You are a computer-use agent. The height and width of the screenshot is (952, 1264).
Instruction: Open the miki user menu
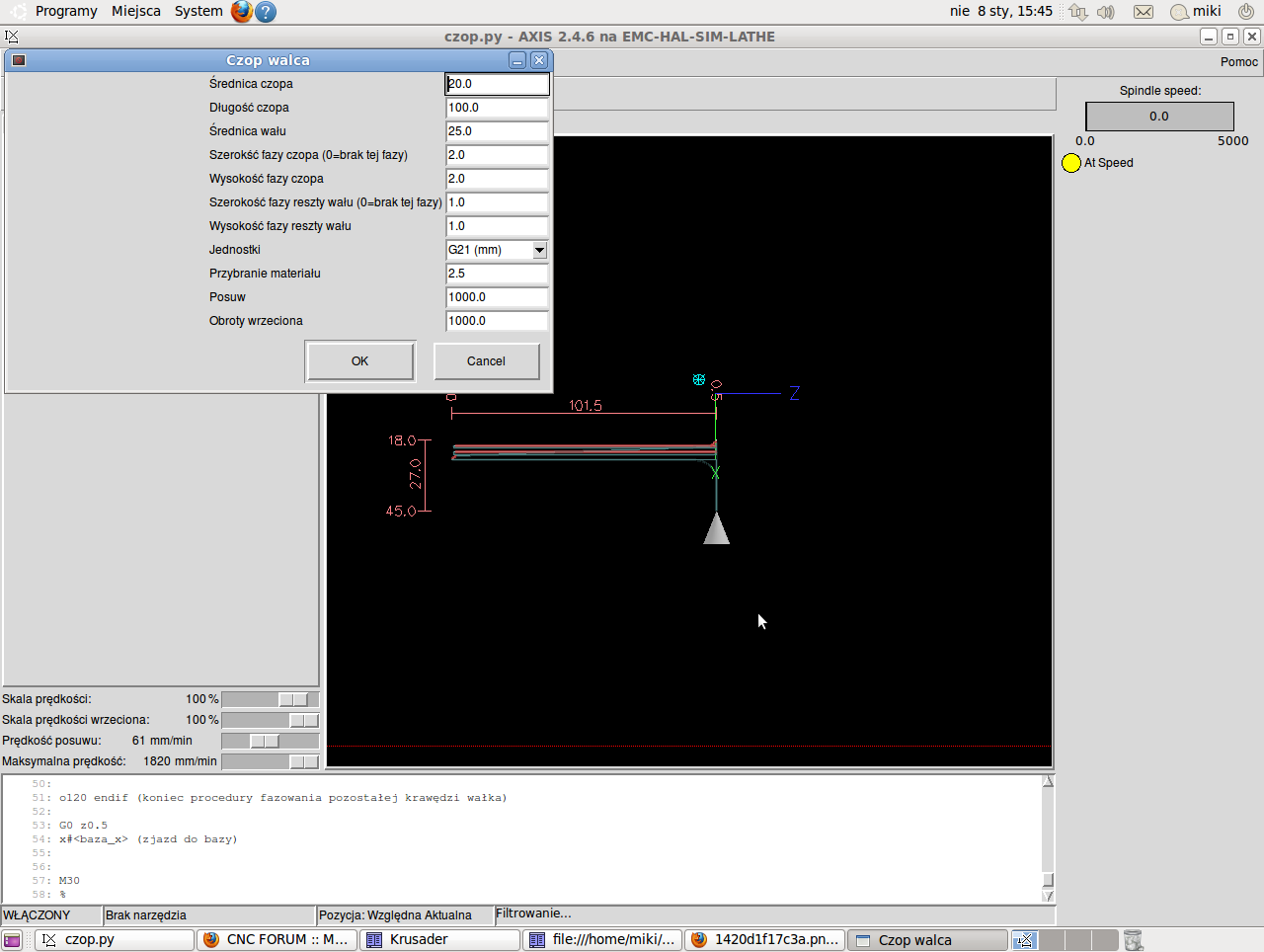tap(1196, 12)
